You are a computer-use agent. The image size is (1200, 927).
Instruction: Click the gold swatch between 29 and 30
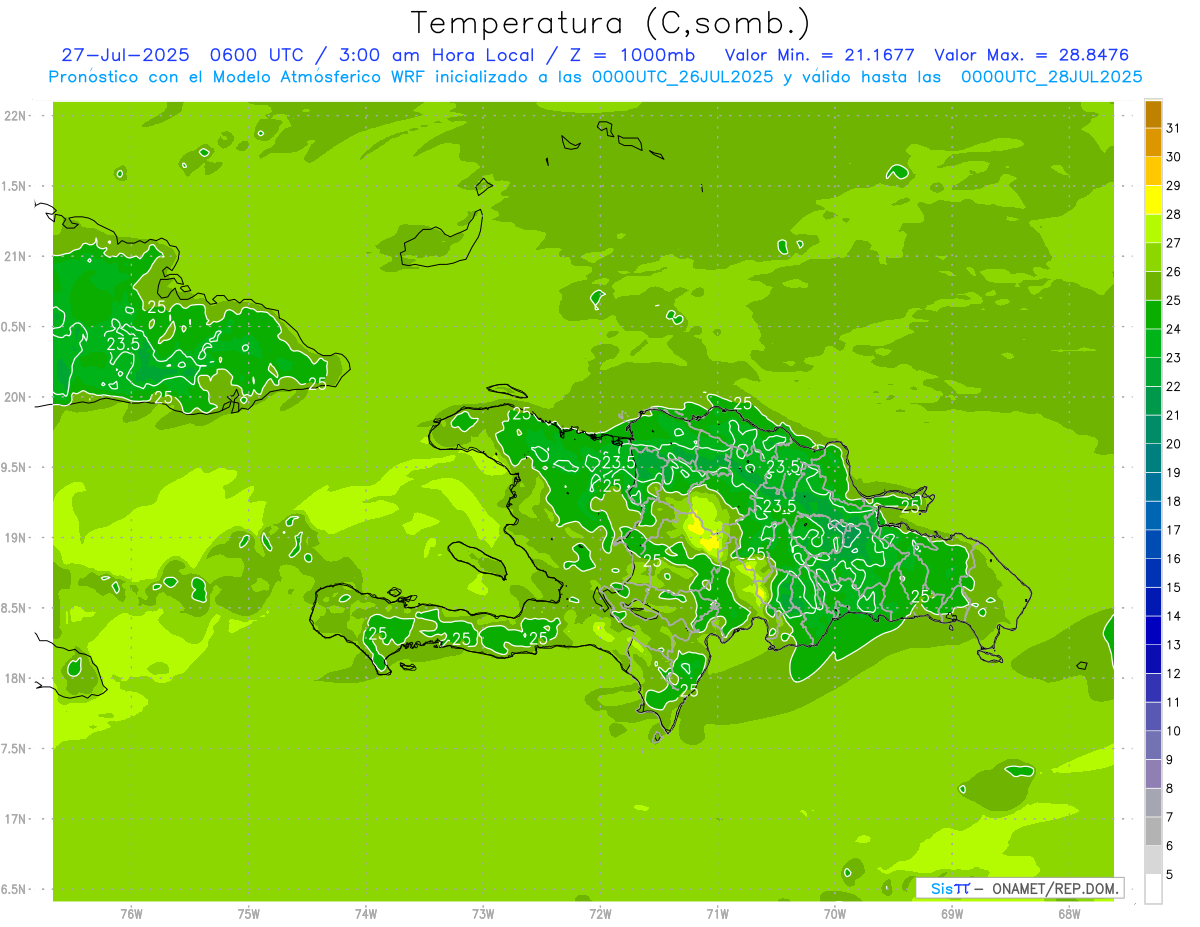pyautogui.click(x=1153, y=171)
